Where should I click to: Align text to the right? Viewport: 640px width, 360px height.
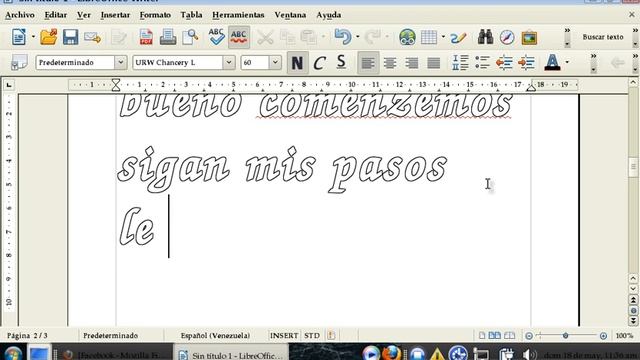tap(411, 62)
